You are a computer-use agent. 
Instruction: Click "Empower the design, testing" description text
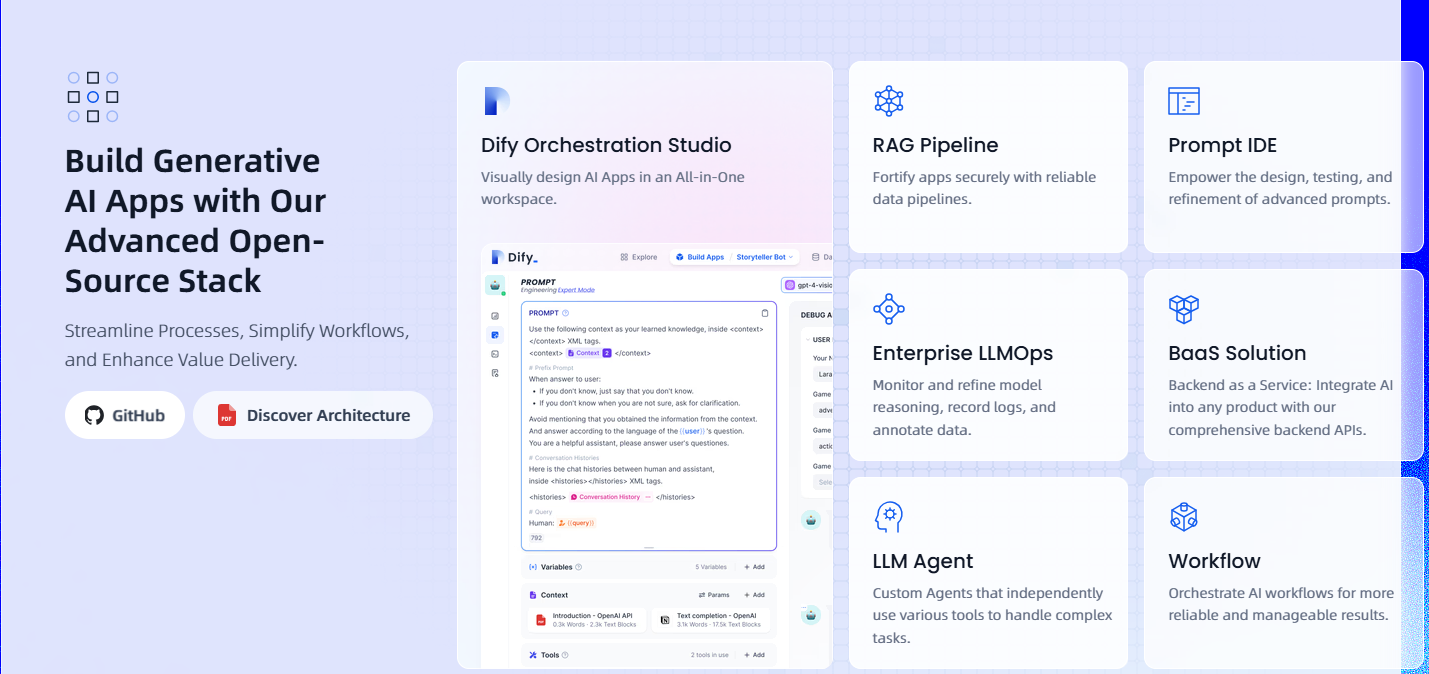1281,188
